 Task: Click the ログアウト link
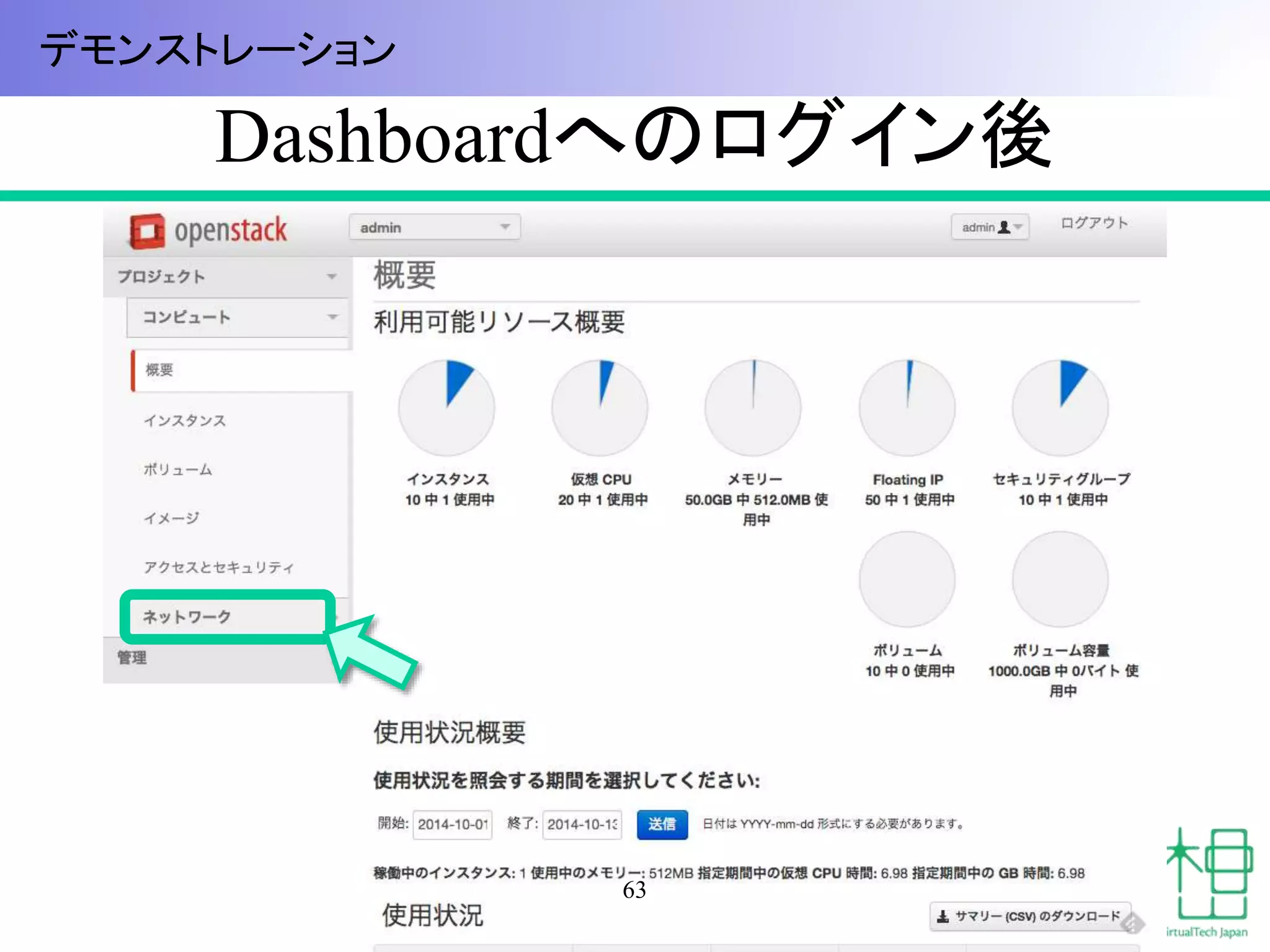click(1095, 223)
